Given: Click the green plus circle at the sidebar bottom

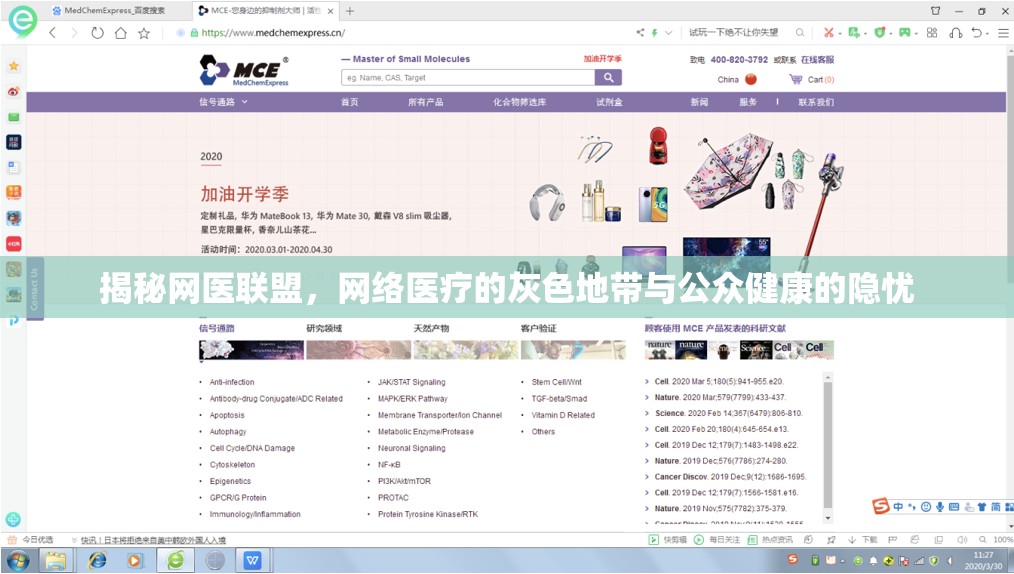Looking at the screenshot, I should 13,519.
